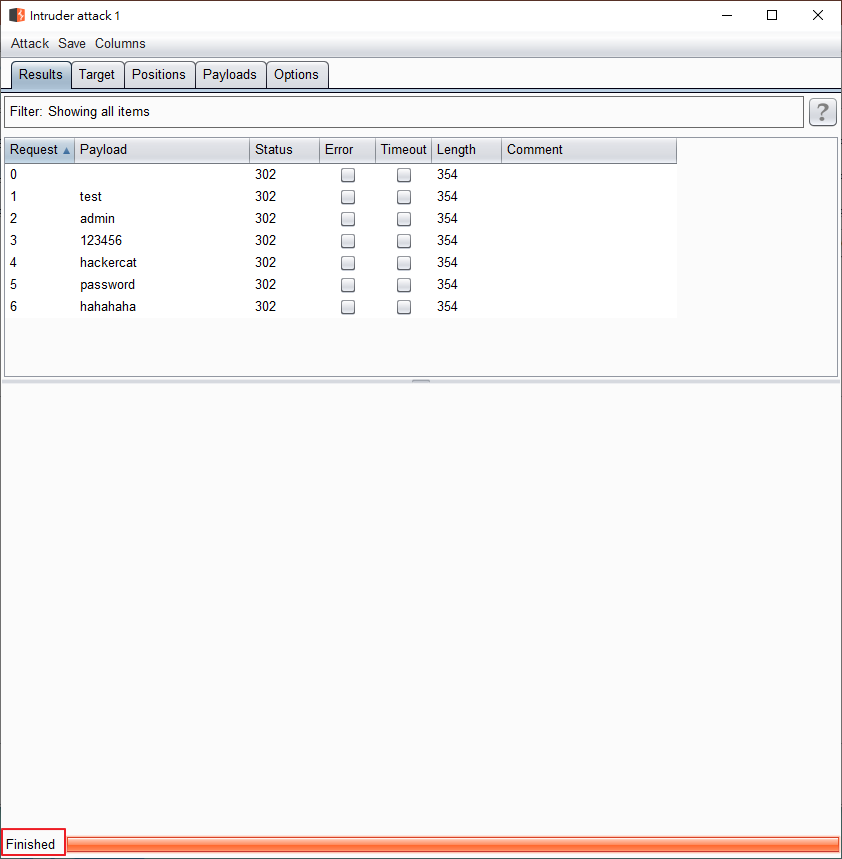Viewport: 842px width, 859px height.
Task: Sort by the Length column header
Action: pos(467,150)
